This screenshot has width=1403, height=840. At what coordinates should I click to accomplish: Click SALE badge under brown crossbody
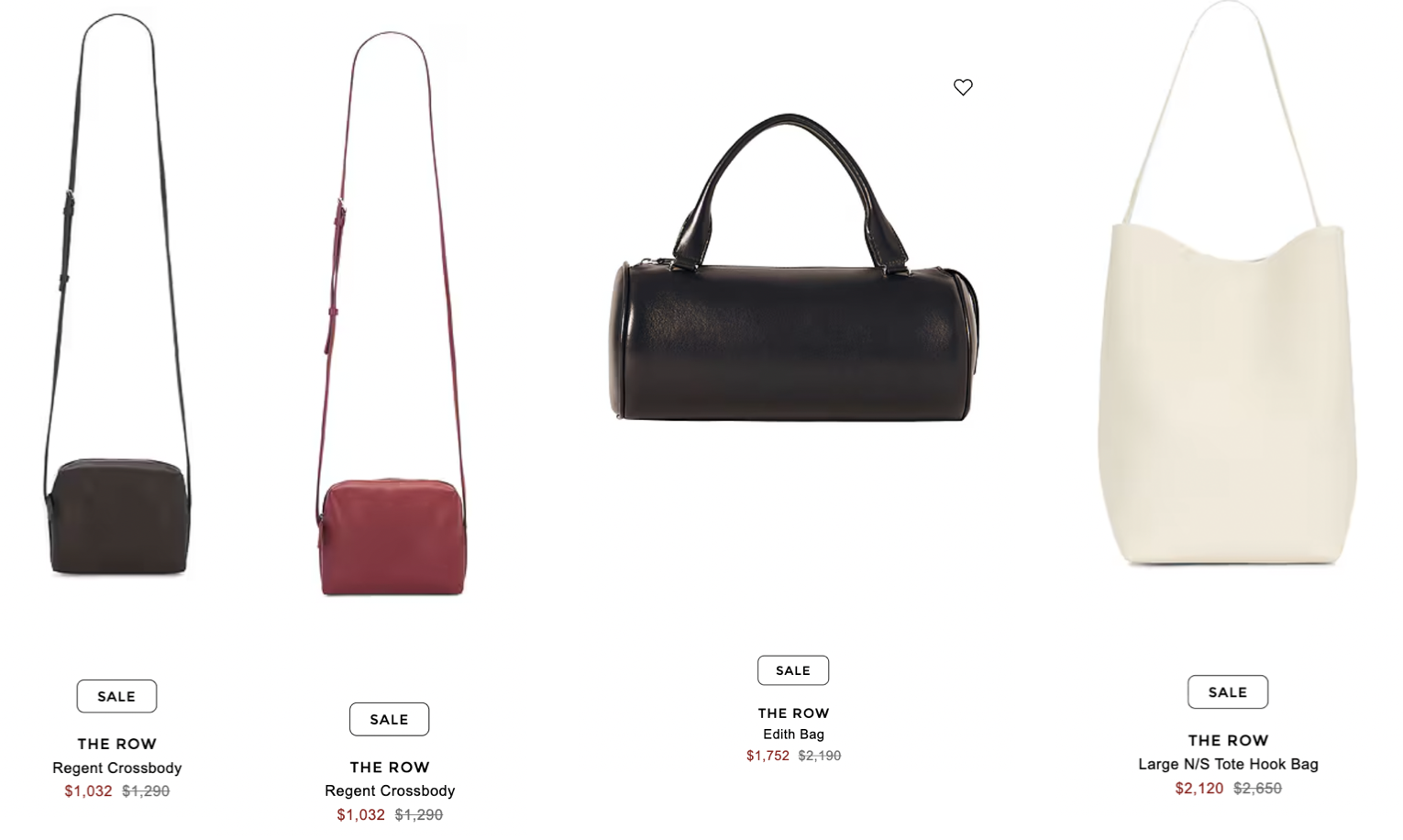click(x=116, y=696)
